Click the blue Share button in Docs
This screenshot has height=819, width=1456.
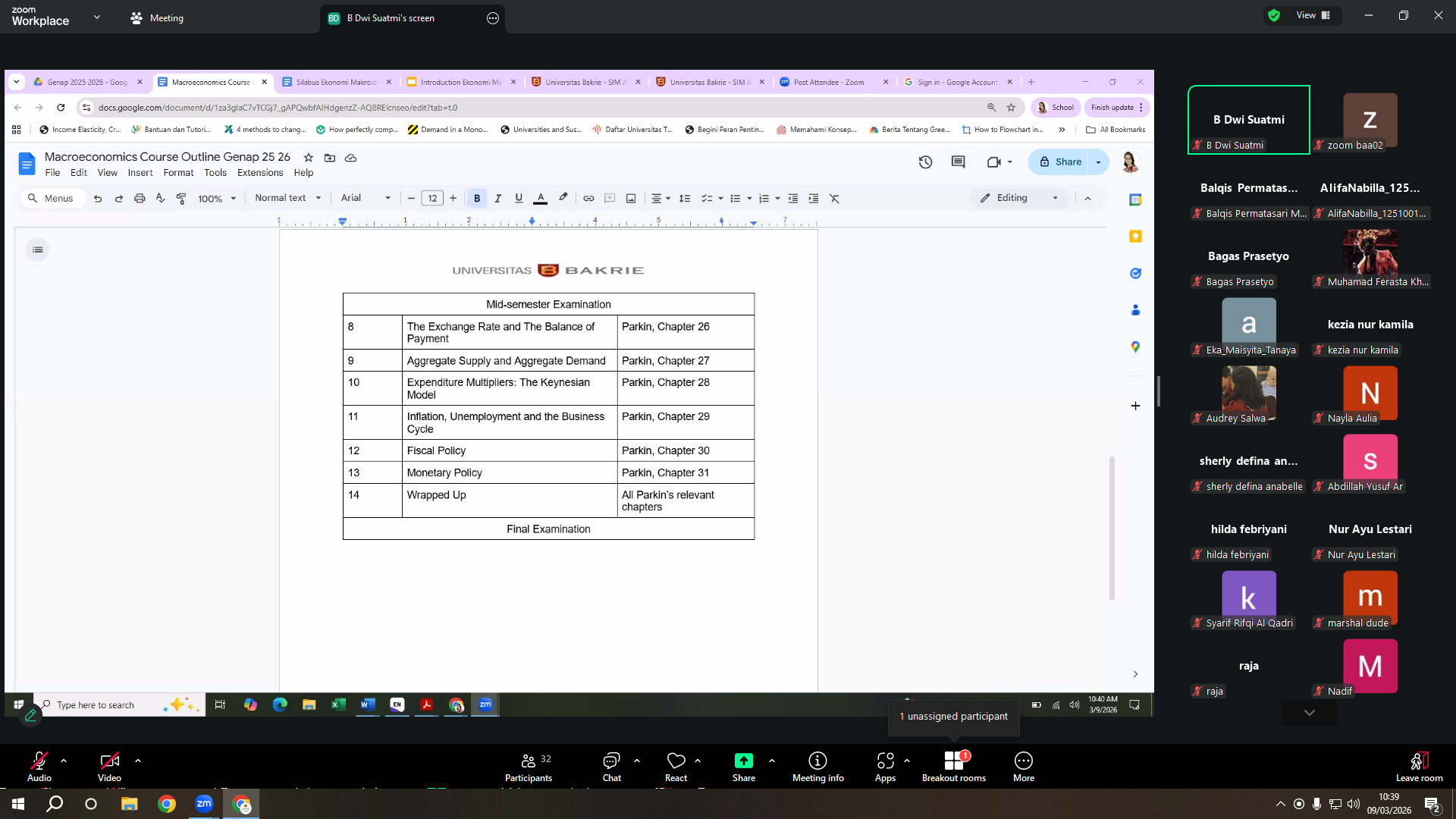(x=1060, y=162)
